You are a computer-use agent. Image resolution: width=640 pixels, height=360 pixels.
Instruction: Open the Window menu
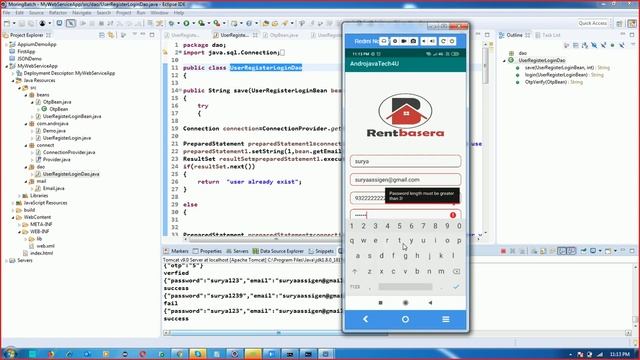click(x=159, y=13)
